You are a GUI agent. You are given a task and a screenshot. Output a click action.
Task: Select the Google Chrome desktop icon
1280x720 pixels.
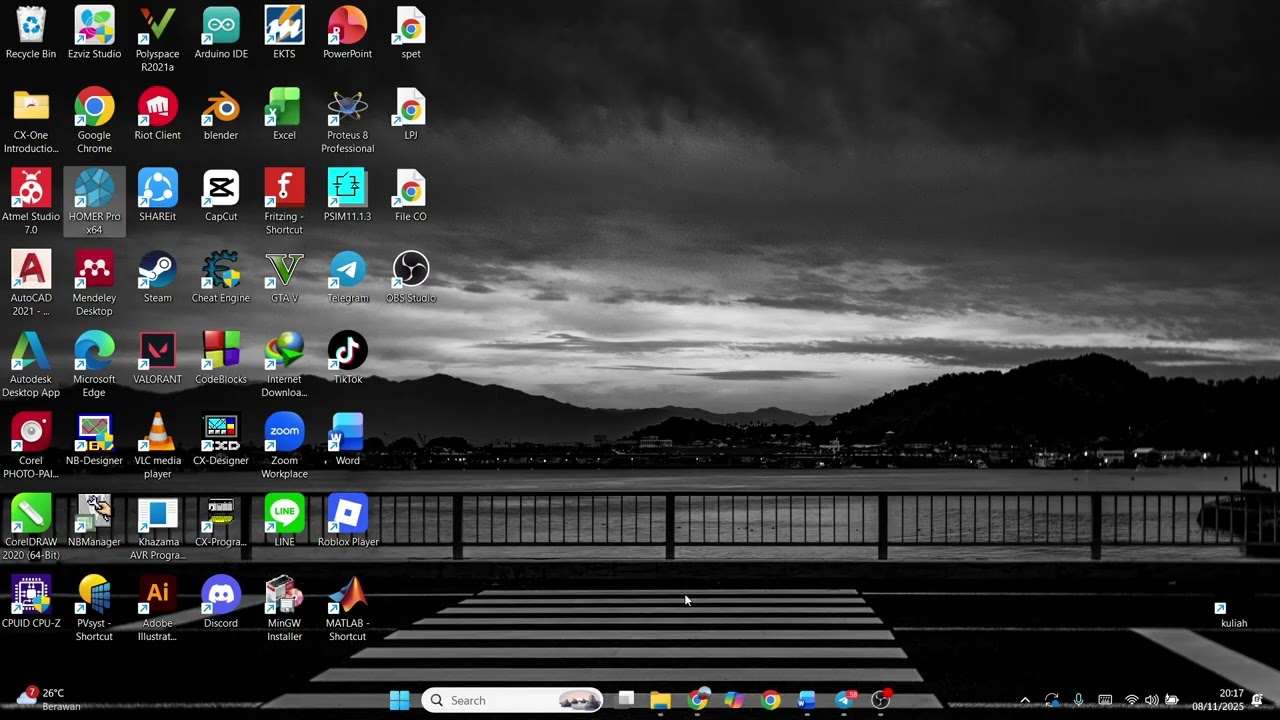(94, 121)
